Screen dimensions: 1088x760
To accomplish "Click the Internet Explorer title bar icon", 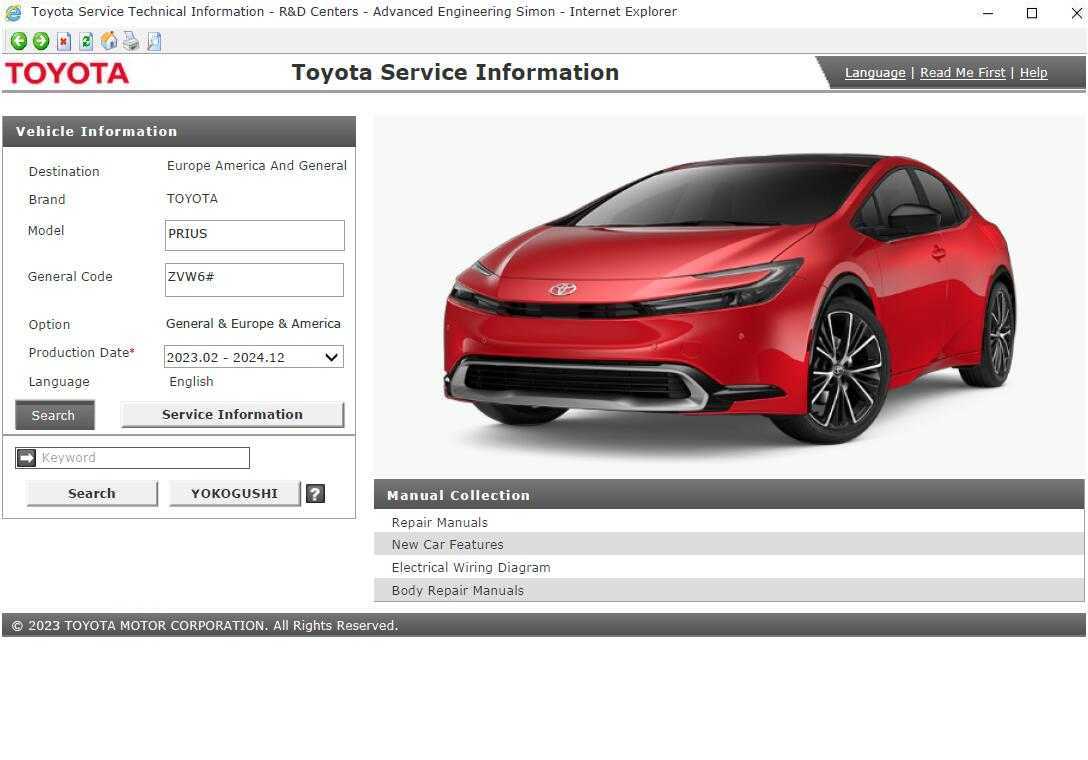I will (13, 12).
